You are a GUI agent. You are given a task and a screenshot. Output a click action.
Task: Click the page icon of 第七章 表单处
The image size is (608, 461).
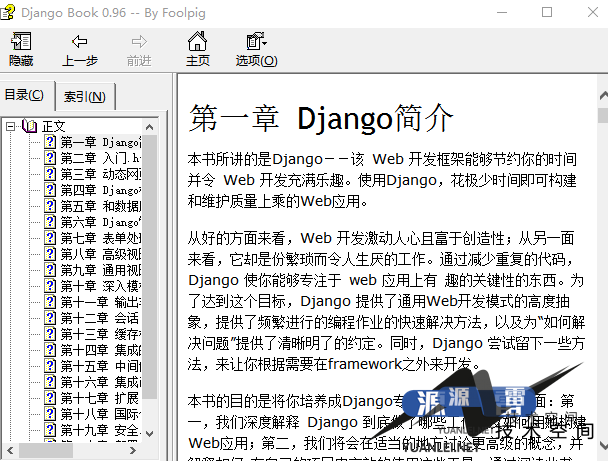(50, 238)
